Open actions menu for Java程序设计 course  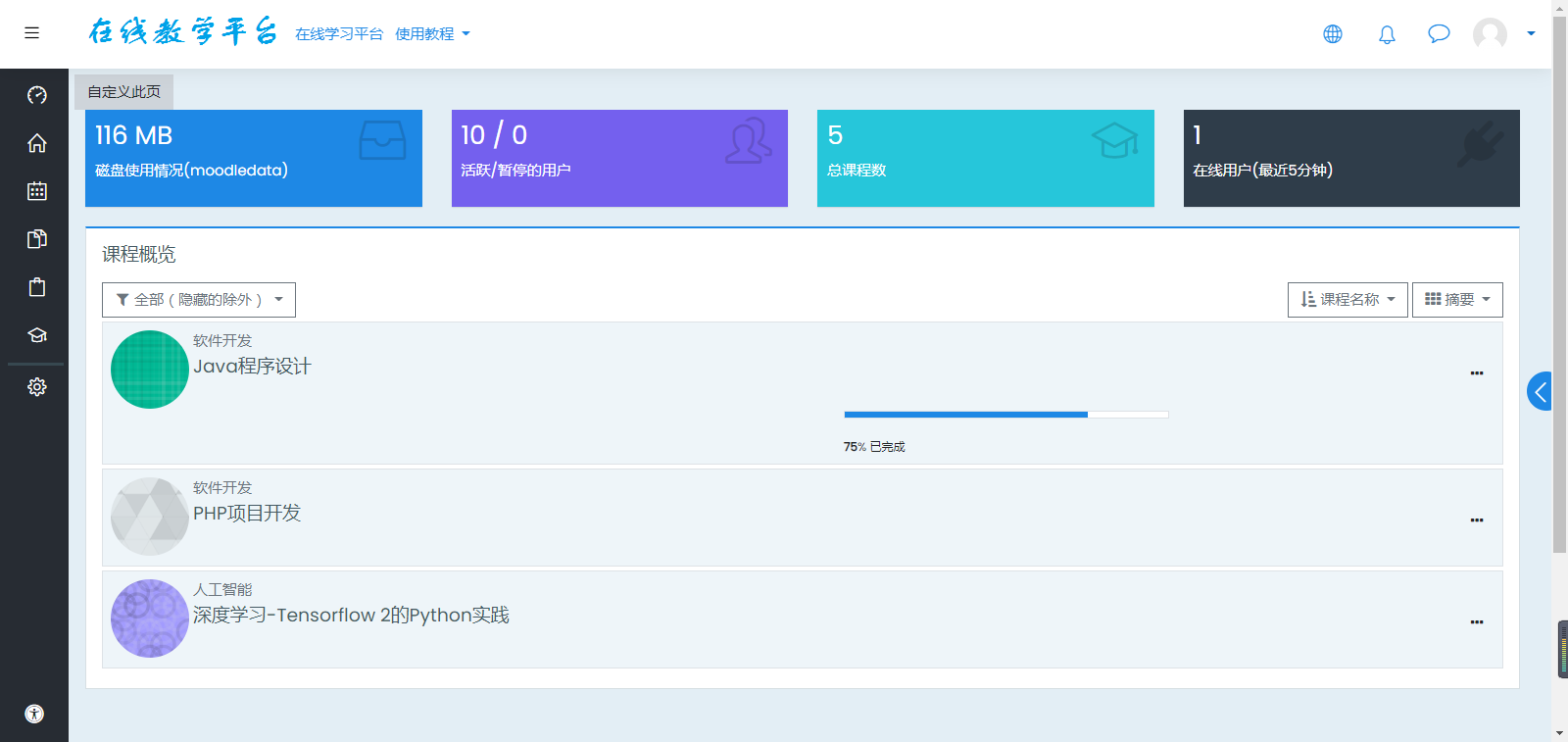click(x=1477, y=373)
